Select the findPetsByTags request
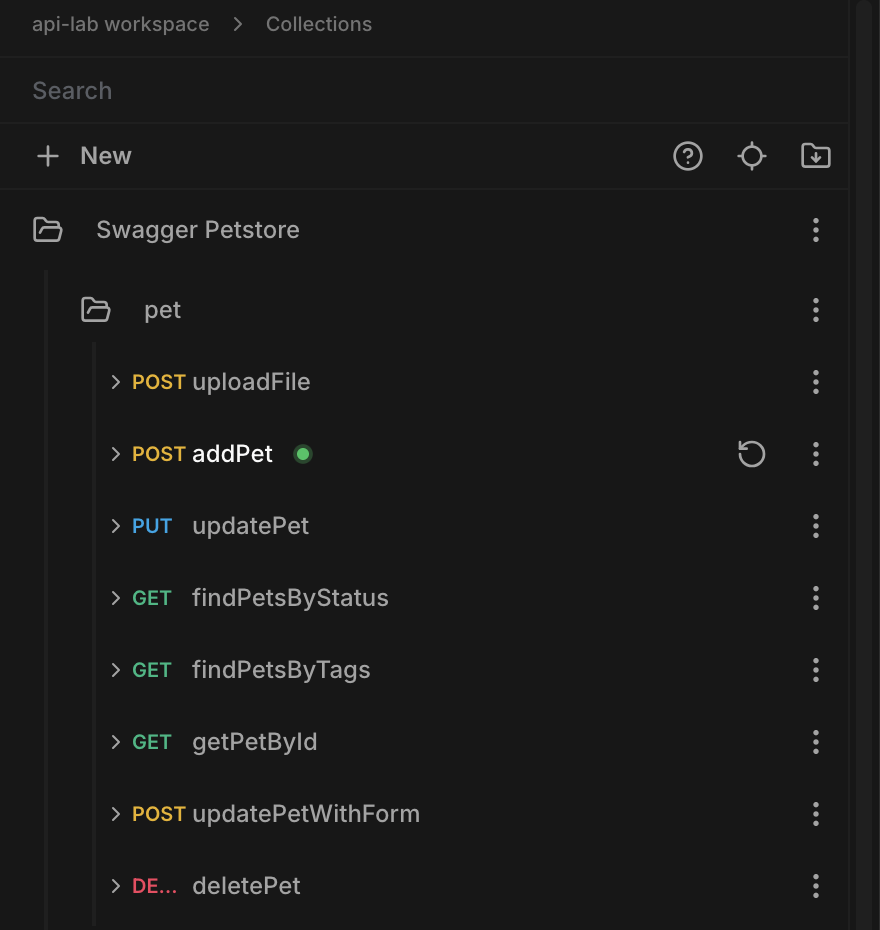 point(281,670)
